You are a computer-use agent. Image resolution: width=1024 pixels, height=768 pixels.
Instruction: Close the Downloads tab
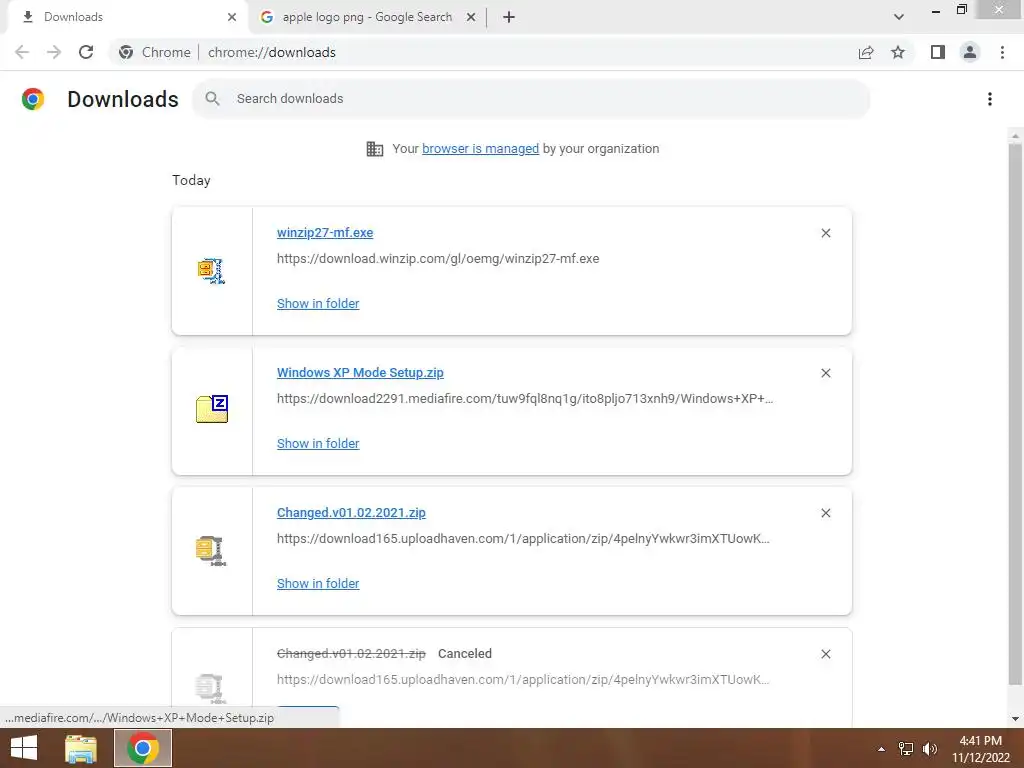click(x=232, y=17)
